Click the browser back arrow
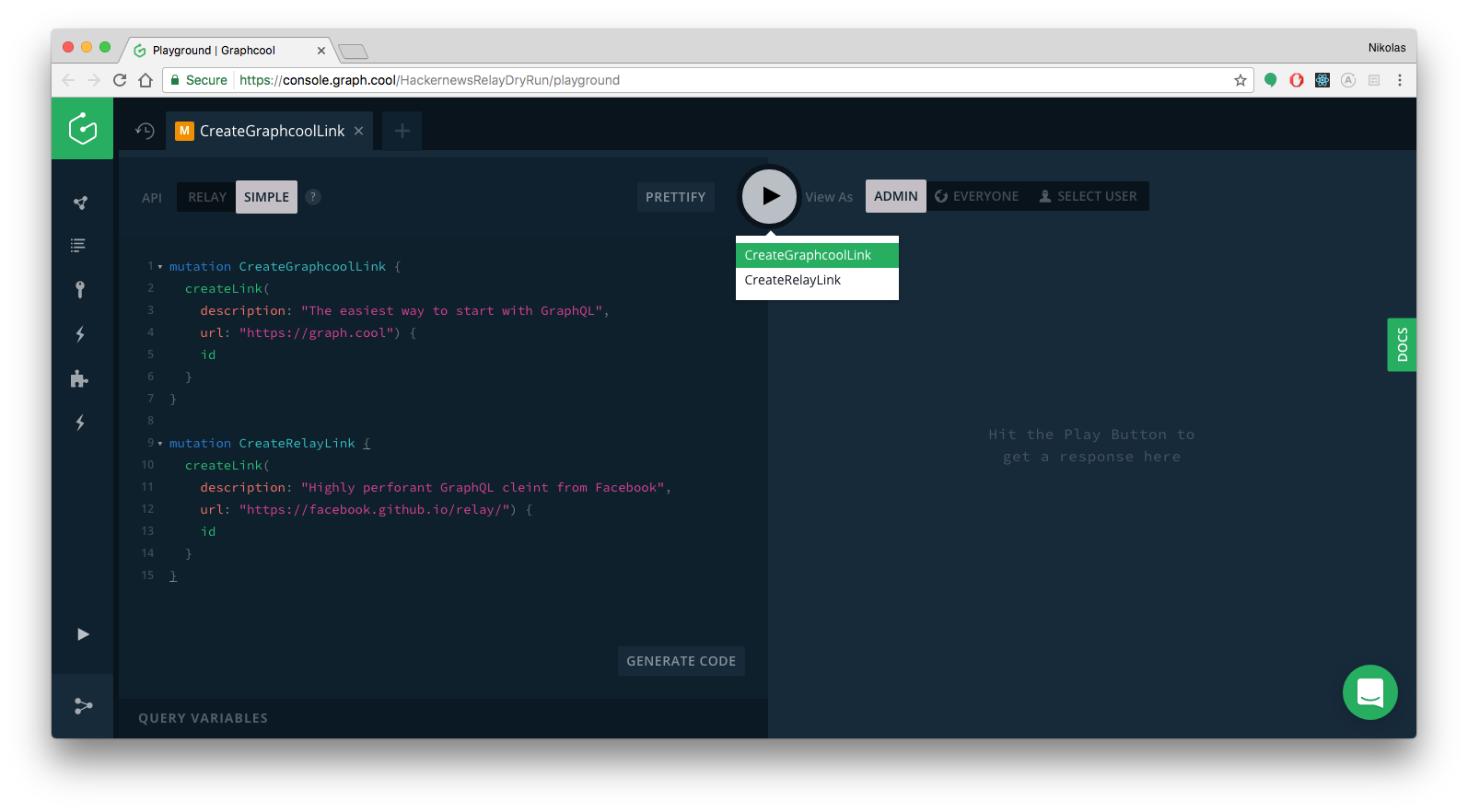 coord(68,80)
